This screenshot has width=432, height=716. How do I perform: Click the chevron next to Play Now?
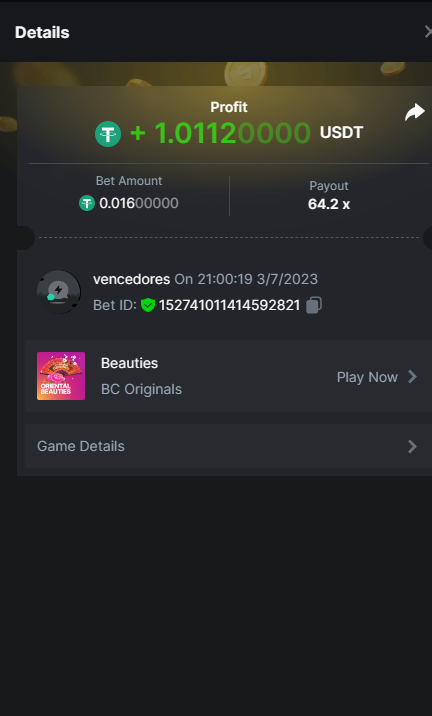412,377
